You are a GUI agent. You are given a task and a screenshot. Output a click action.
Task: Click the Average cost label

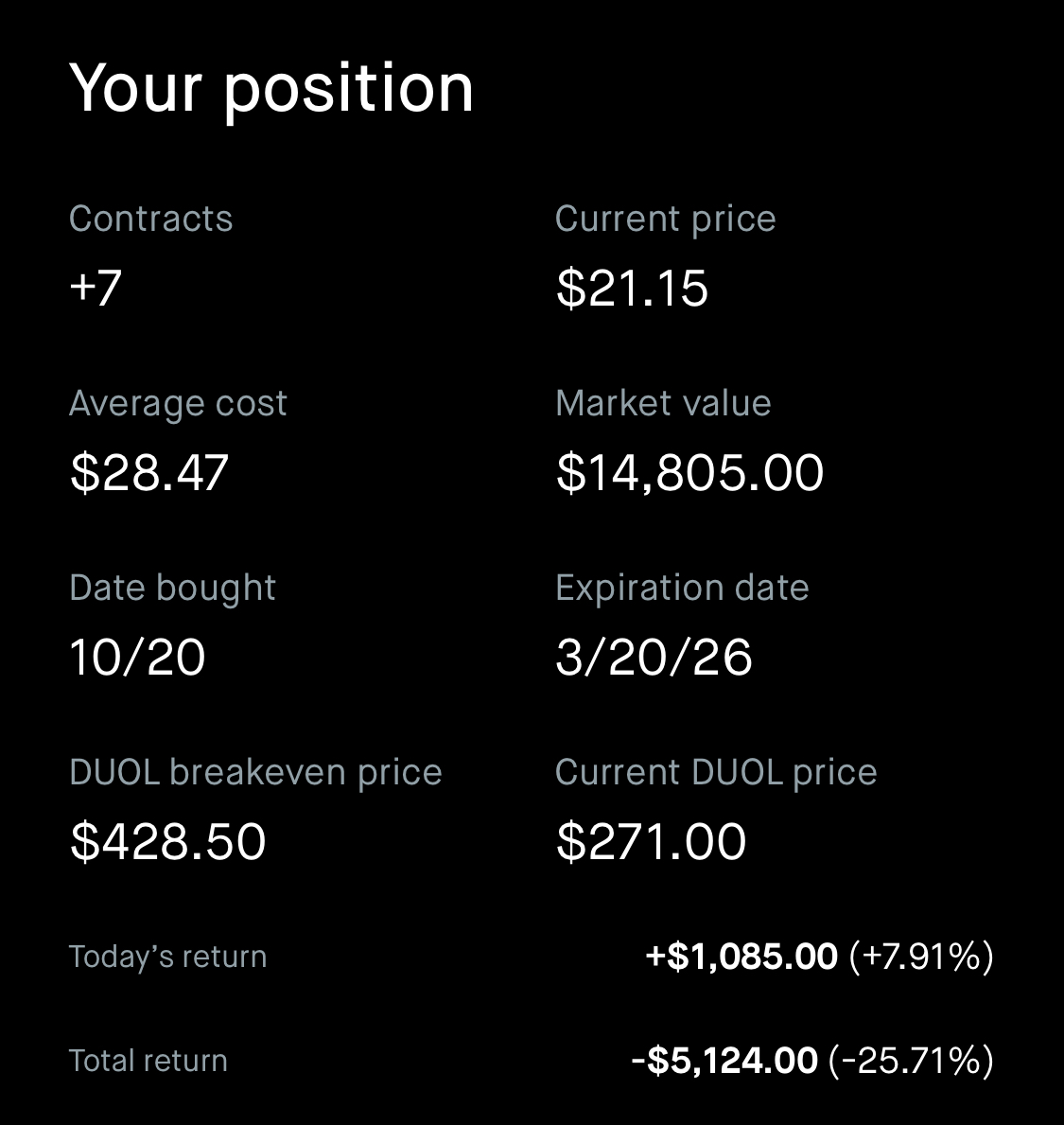tap(178, 404)
